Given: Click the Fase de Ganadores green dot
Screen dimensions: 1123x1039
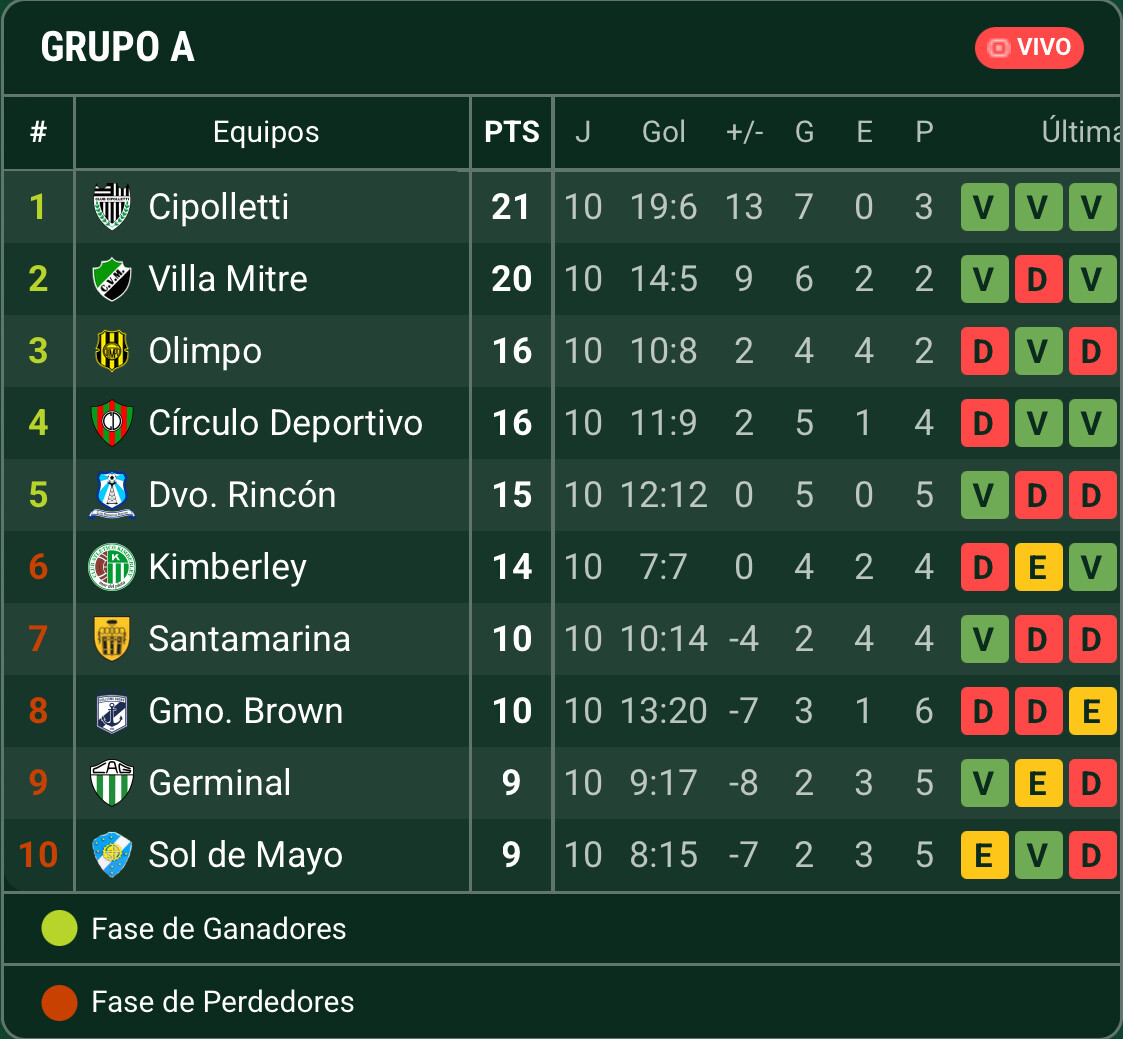Looking at the screenshot, I should point(59,928).
